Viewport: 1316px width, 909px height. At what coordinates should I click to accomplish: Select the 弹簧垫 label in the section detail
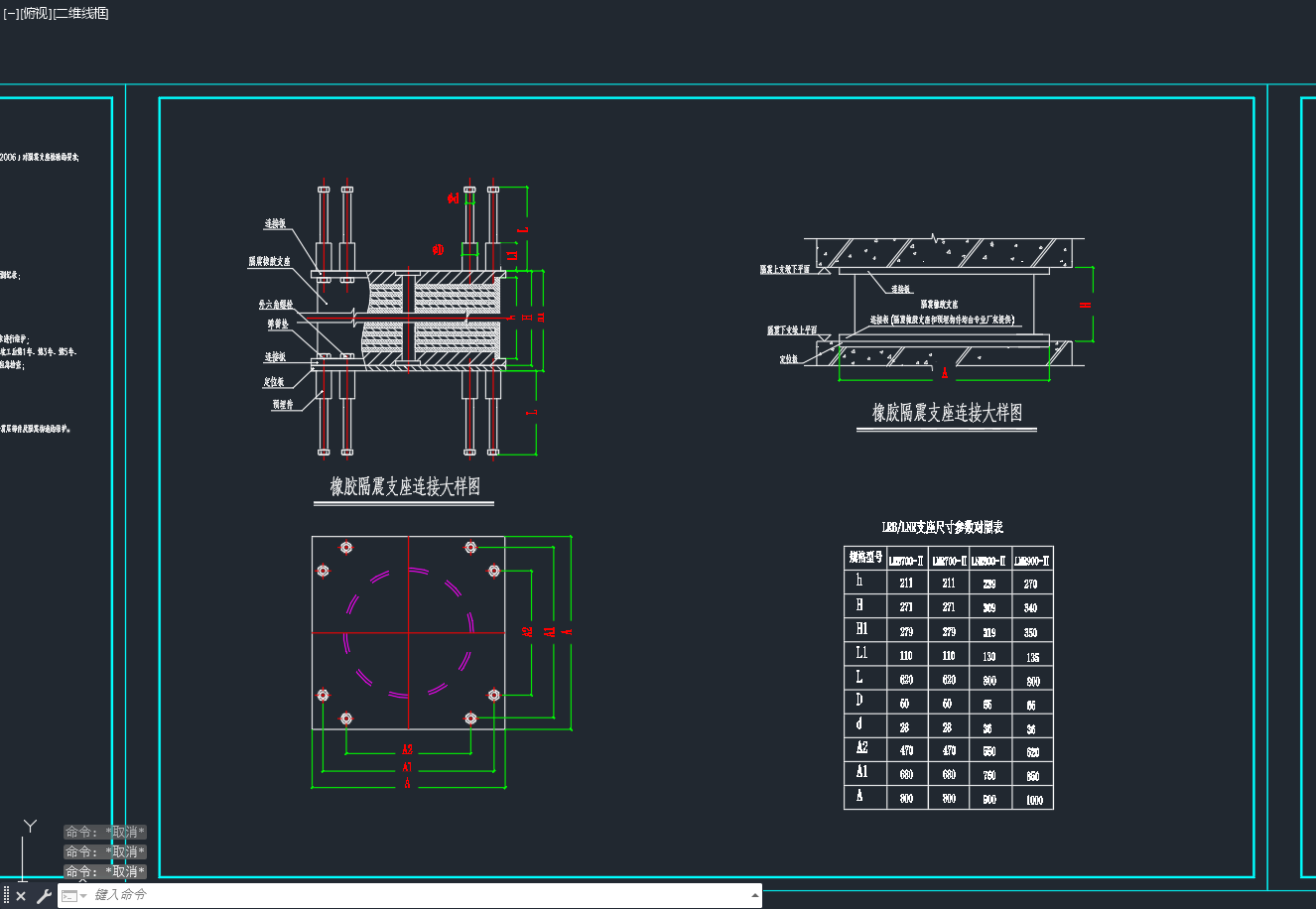[278, 325]
